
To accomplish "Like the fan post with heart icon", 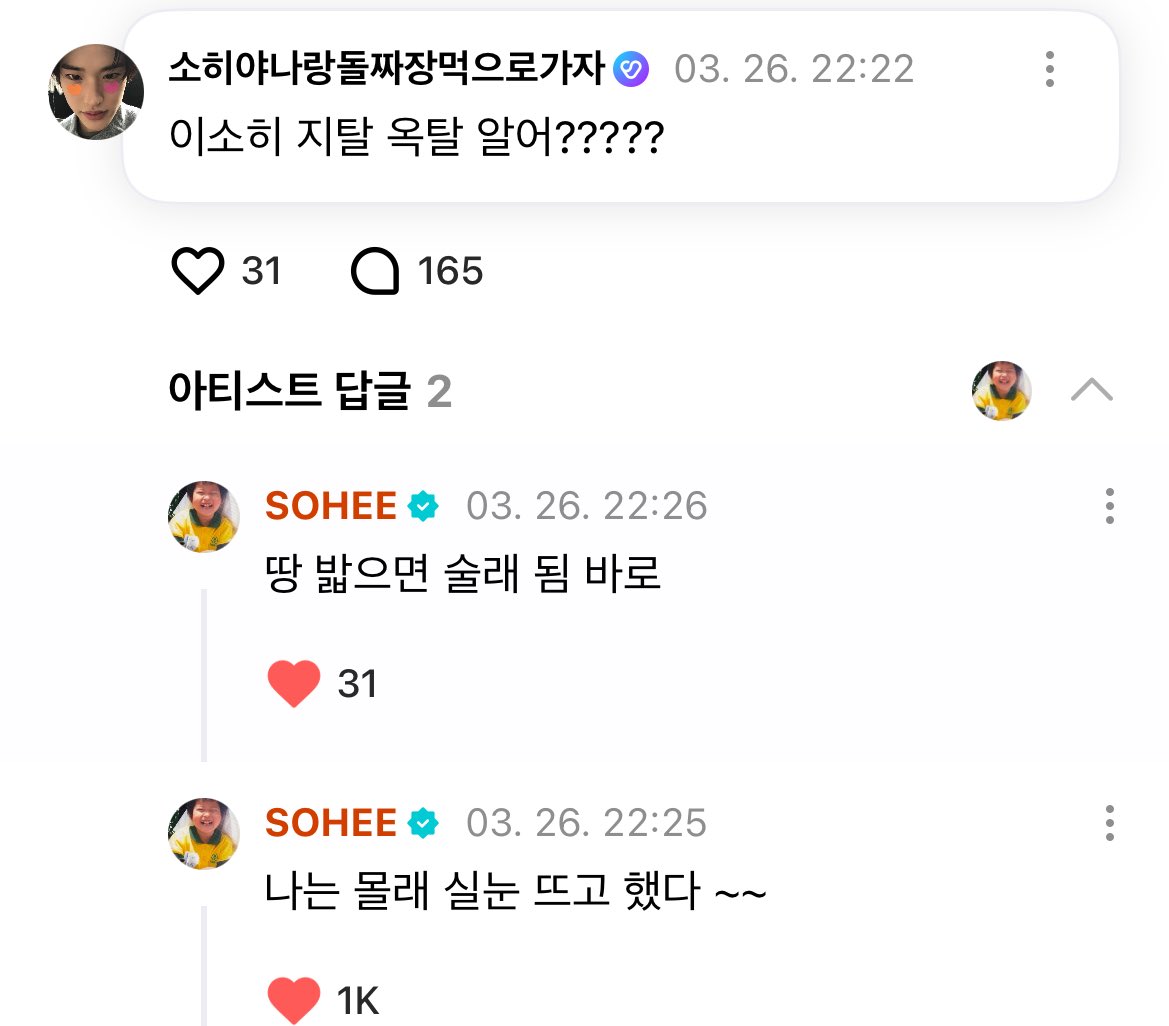I will click(x=198, y=271).
